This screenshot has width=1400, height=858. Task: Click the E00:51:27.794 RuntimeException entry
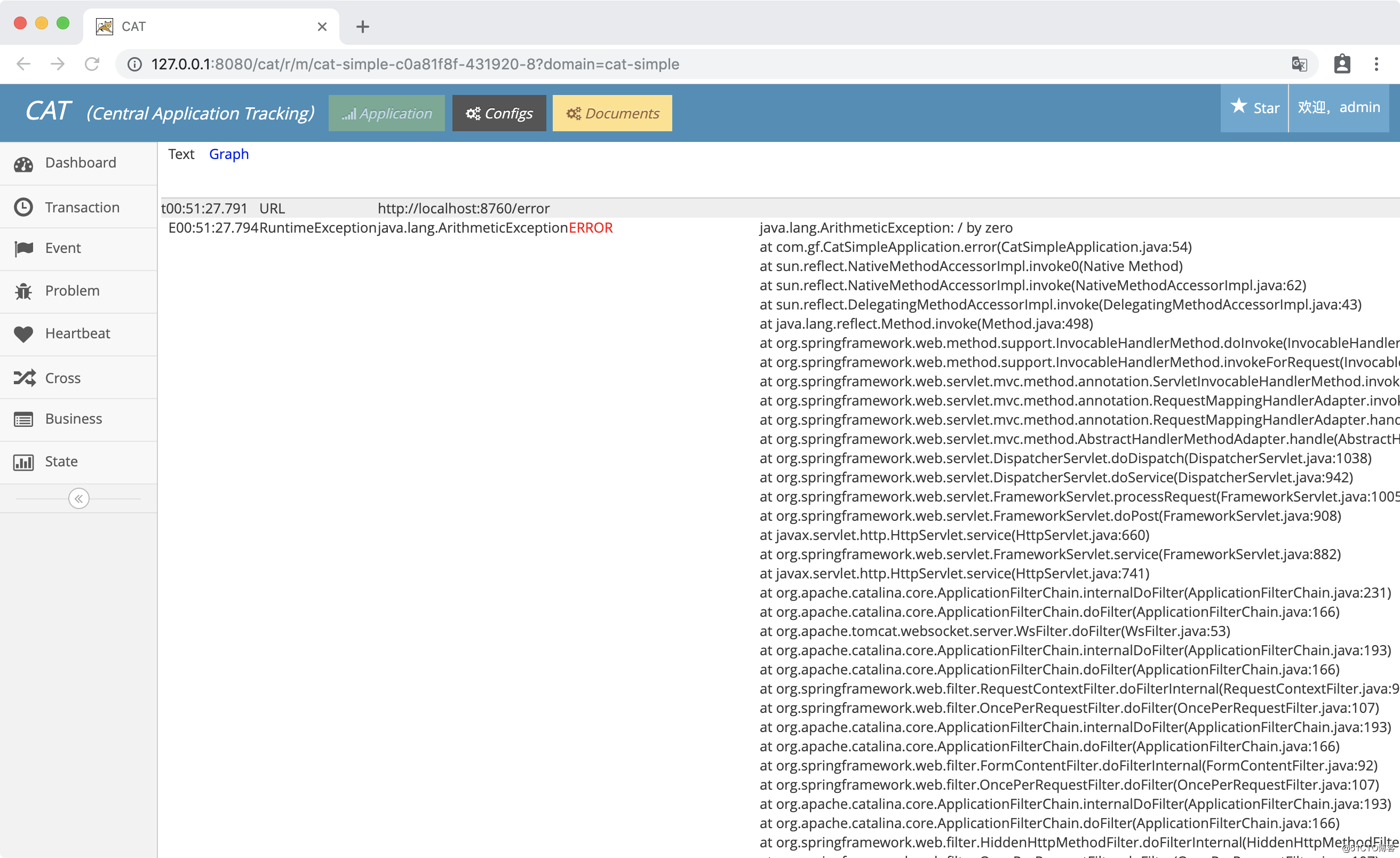point(273,228)
